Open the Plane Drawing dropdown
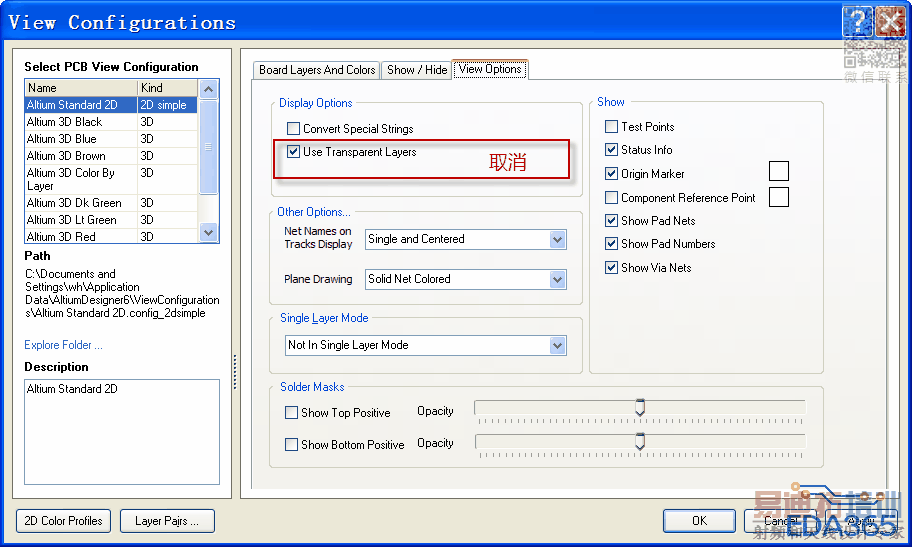Viewport: 912px width, 547px height. pyautogui.click(x=557, y=279)
